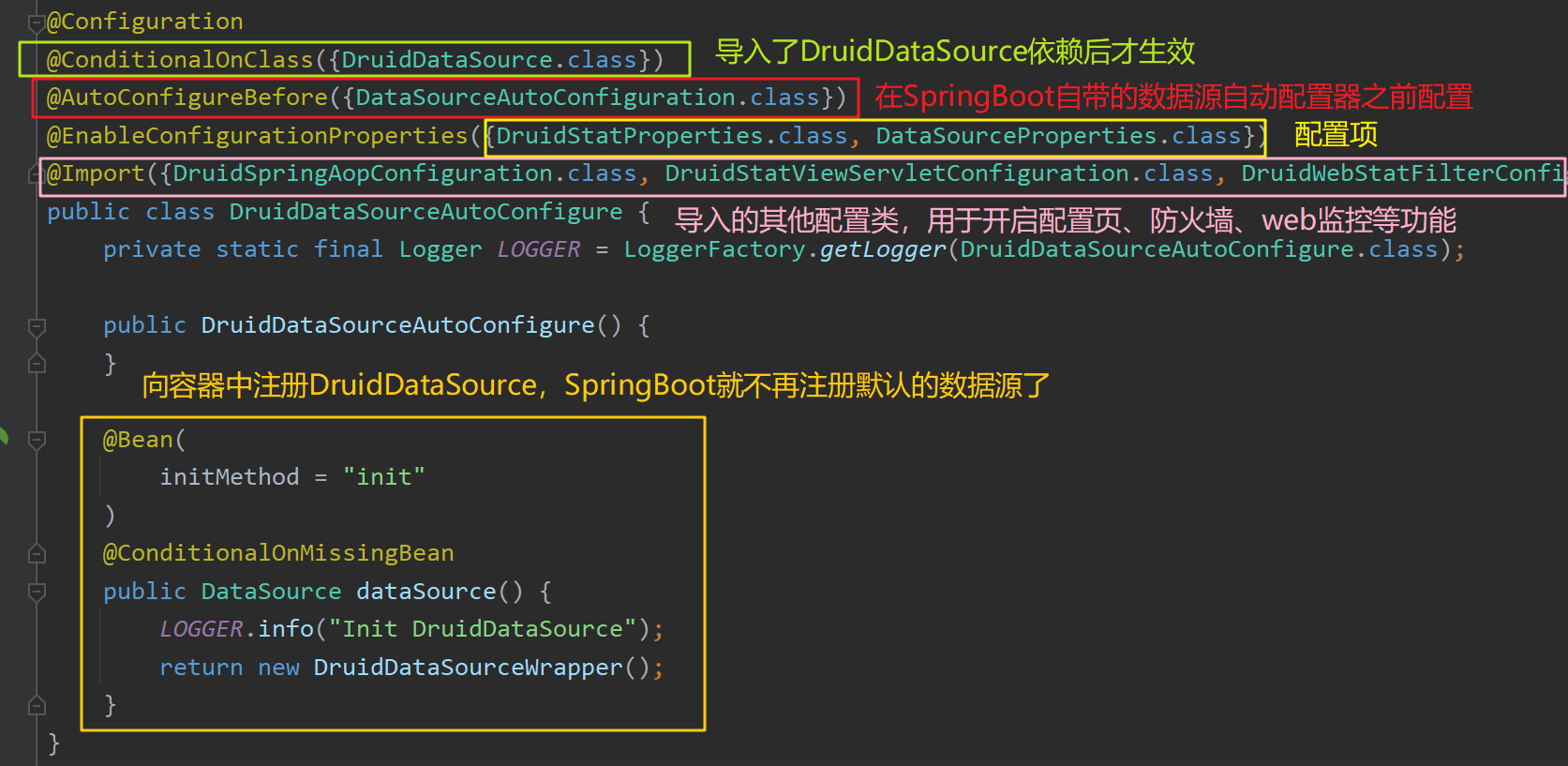The image size is (1568, 766).
Task: Click the dataSource() method name
Action: pyautogui.click(x=426, y=592)
